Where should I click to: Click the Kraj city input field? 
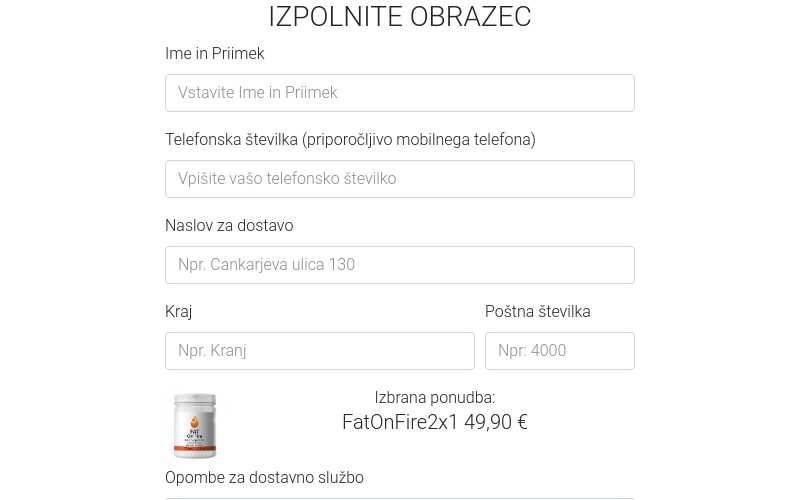(320, 351)
